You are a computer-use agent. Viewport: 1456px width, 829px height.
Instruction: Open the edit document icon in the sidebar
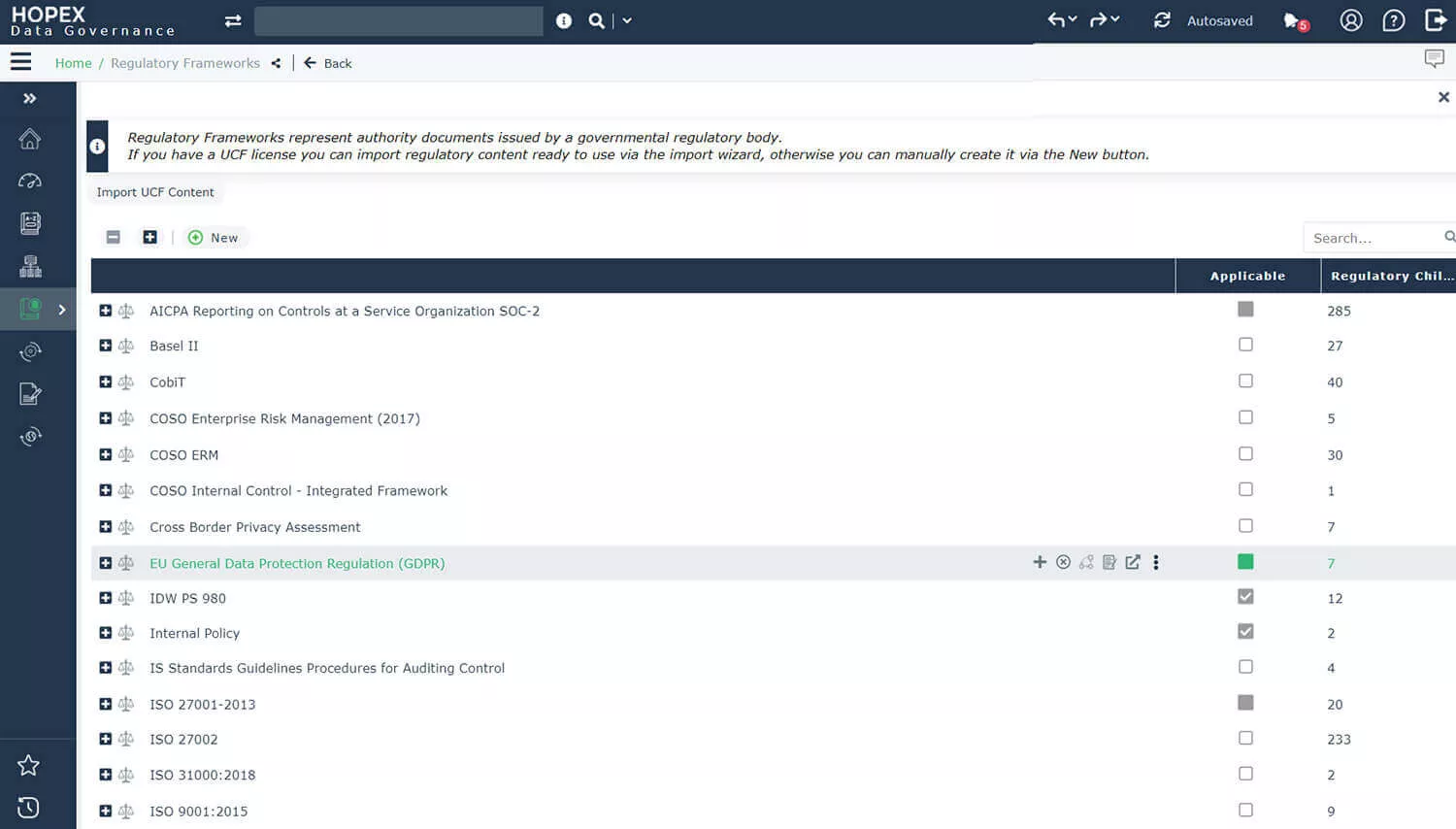[30, 393]
